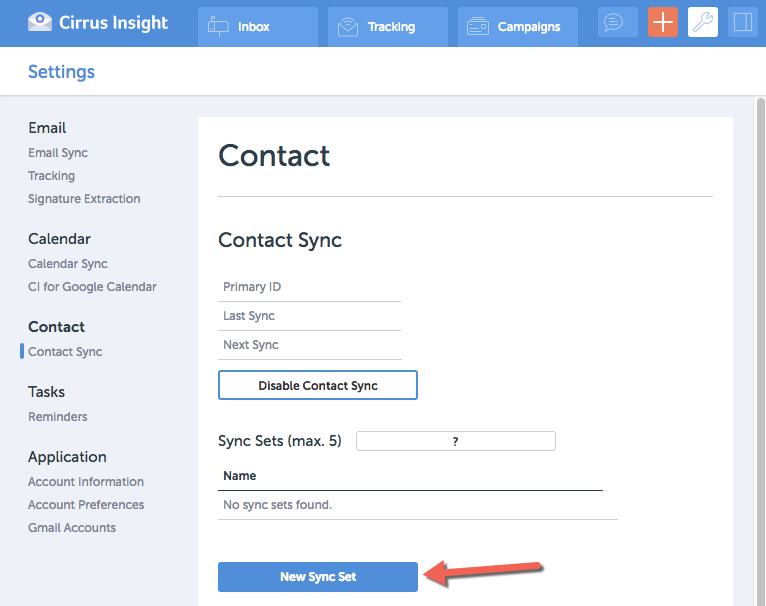Click the Cirrus Insight envelope logo
The width and height of the screenshot is (766, 606).
click(x=40, y=22)
